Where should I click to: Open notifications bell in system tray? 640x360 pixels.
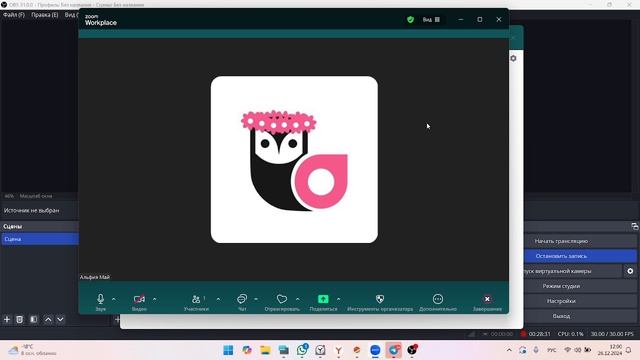coord(629,350)
